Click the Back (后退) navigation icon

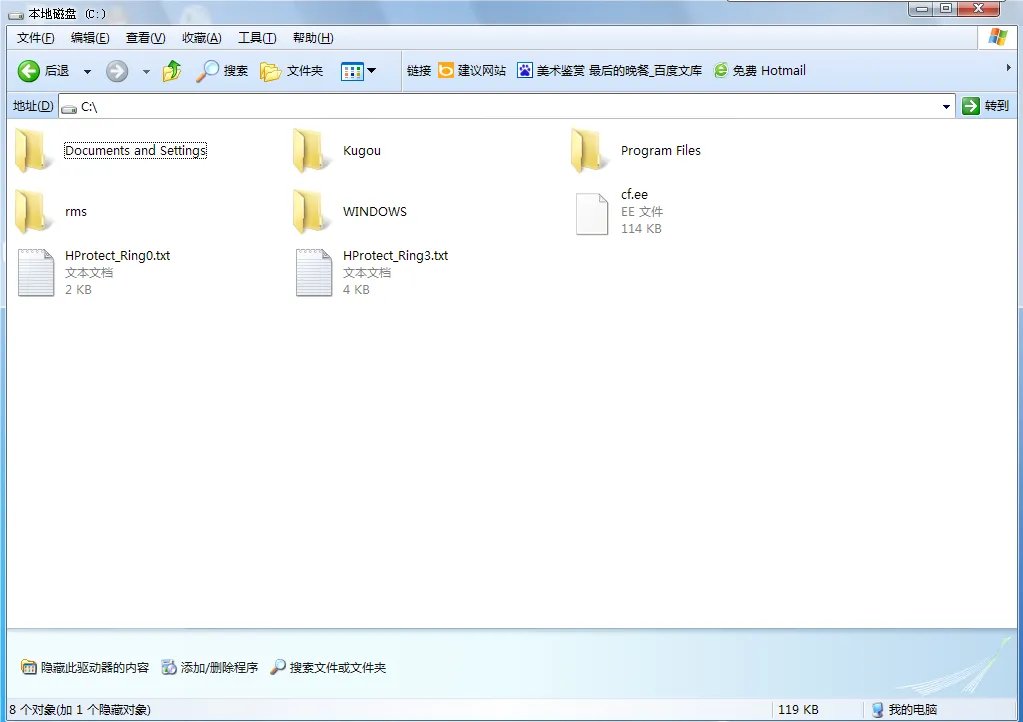click(x=27, y=70)
